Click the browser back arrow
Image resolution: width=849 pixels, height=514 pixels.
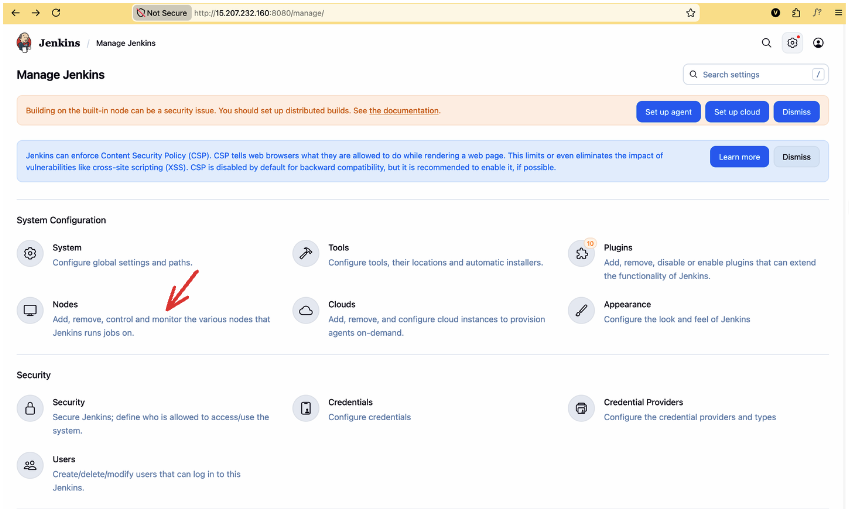(15, 12)
